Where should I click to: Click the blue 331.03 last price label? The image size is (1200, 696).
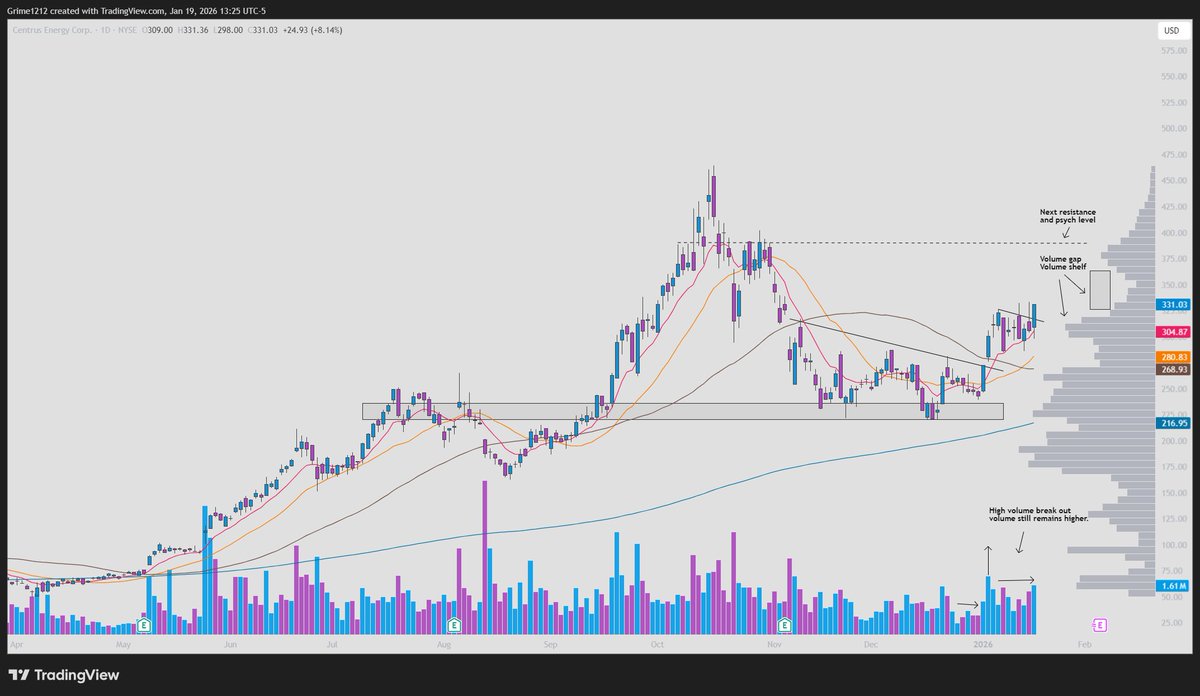[1172, 305]
